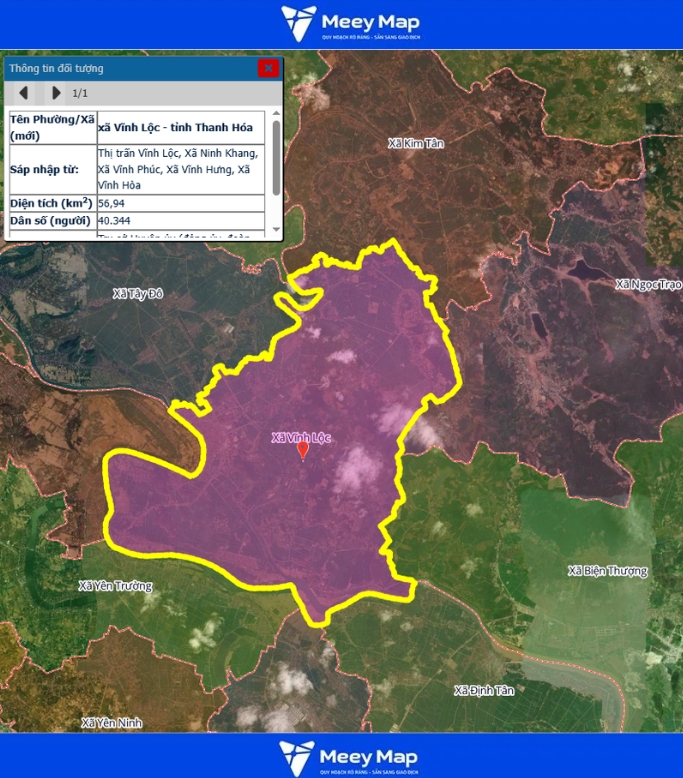
Task: Click the Xã Định Tân commune label
Action: click(483, 690)
